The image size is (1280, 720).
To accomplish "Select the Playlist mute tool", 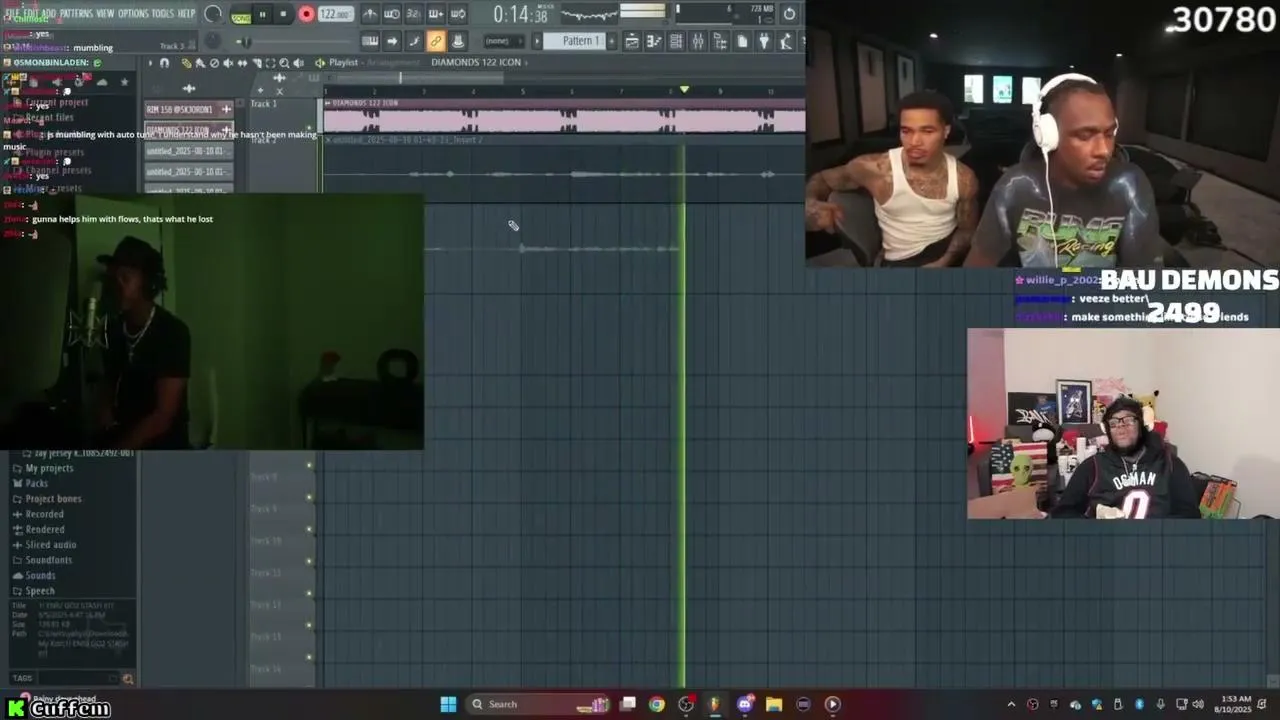I will pos(228,63).
